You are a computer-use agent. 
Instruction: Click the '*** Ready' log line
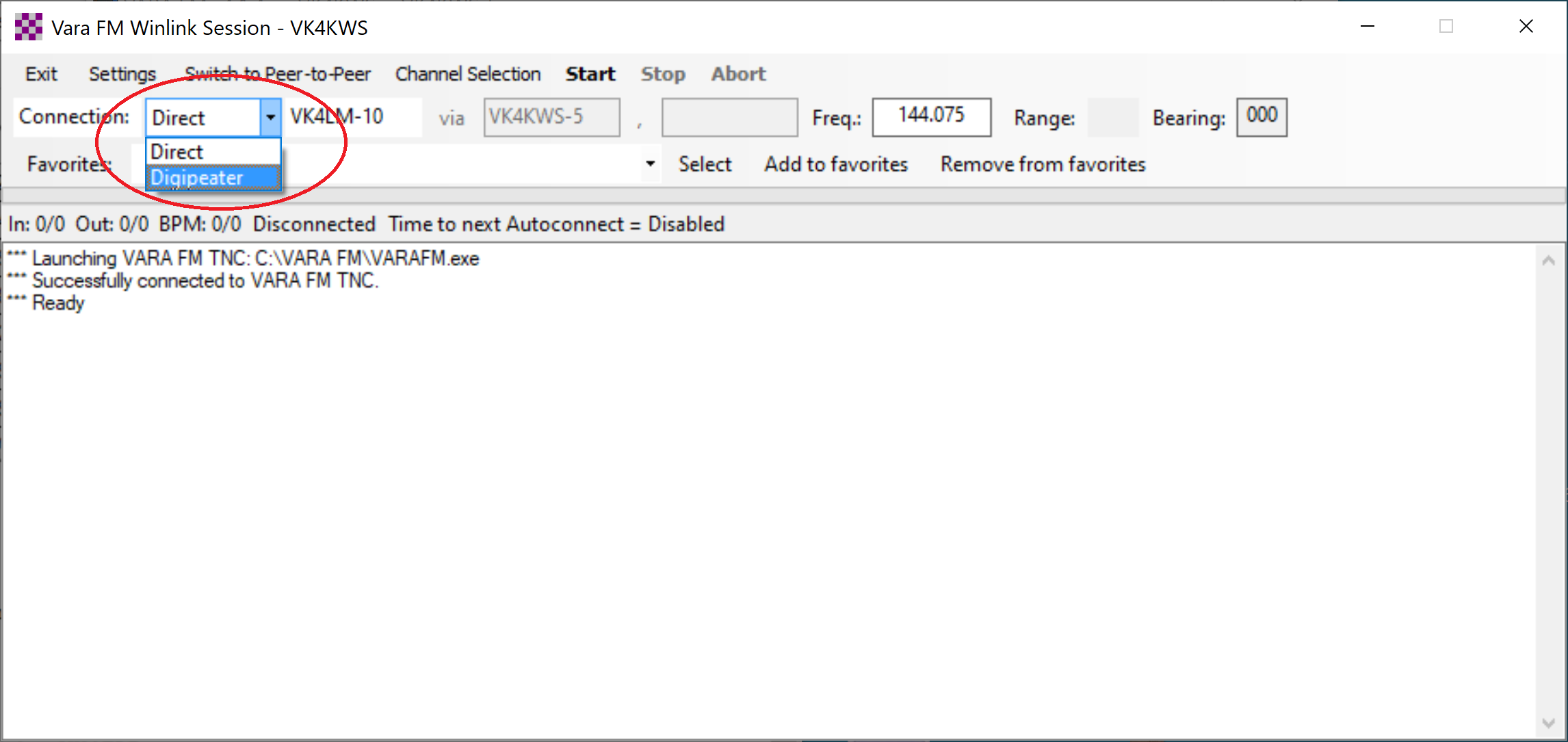(x=45, y=303)
